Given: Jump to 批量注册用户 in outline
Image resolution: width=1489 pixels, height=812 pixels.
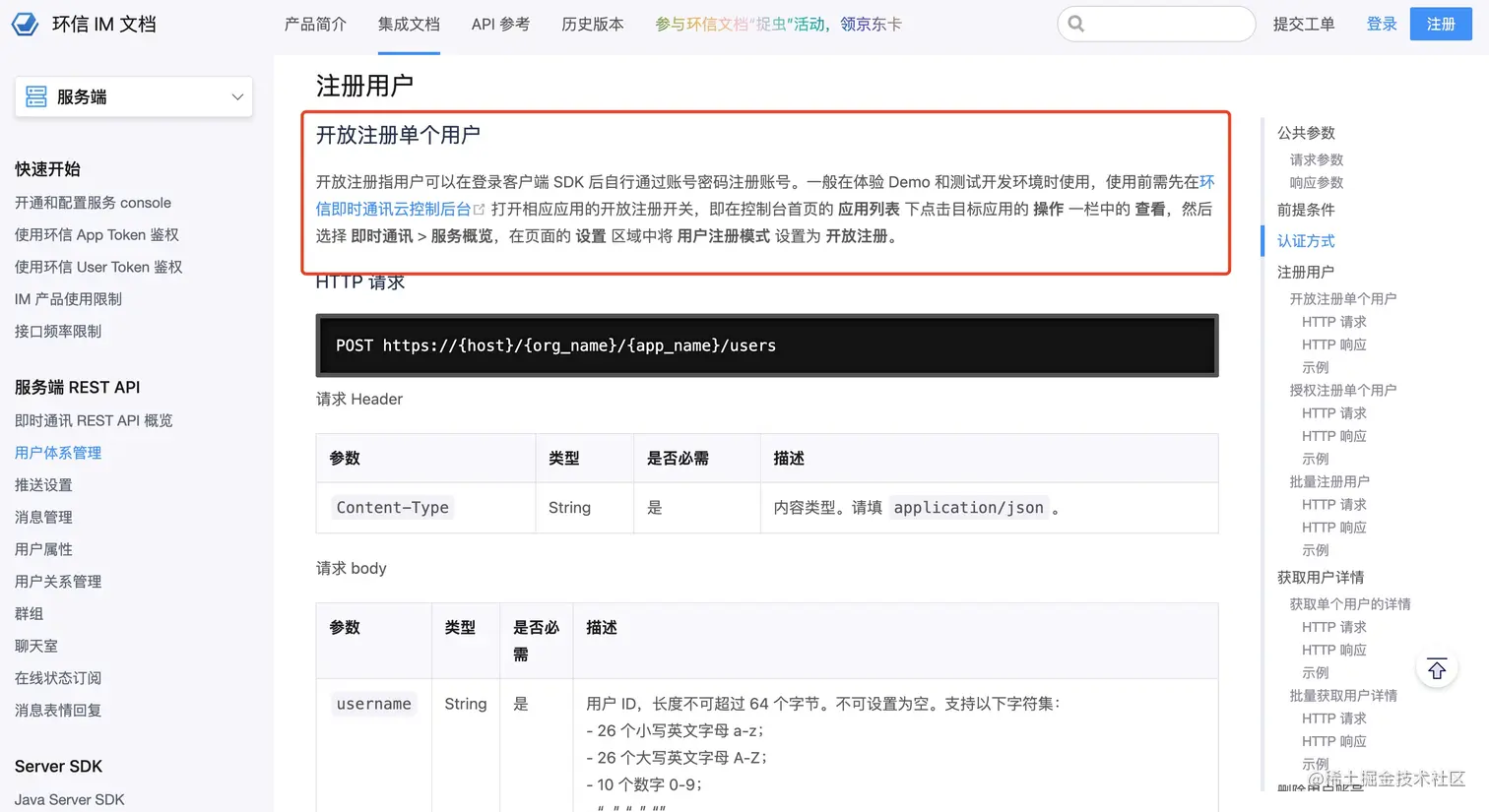Looking at the screenshot, I should coord(1329,481).
